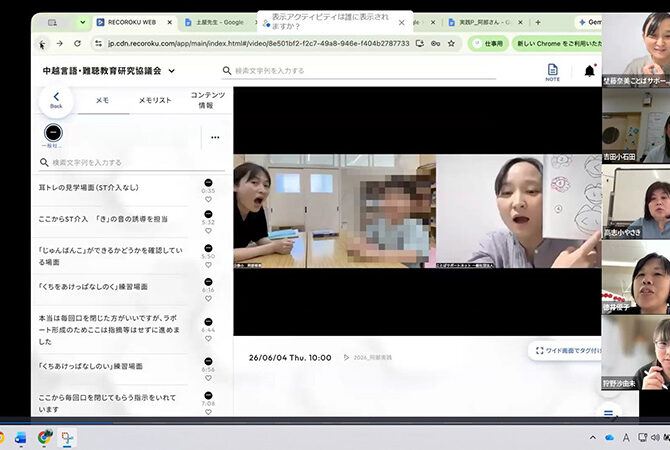Open Outlook from the Windows taskbar
Viewport: 670px width, 450px height.
pyautogui.click(x=20, y=438)
